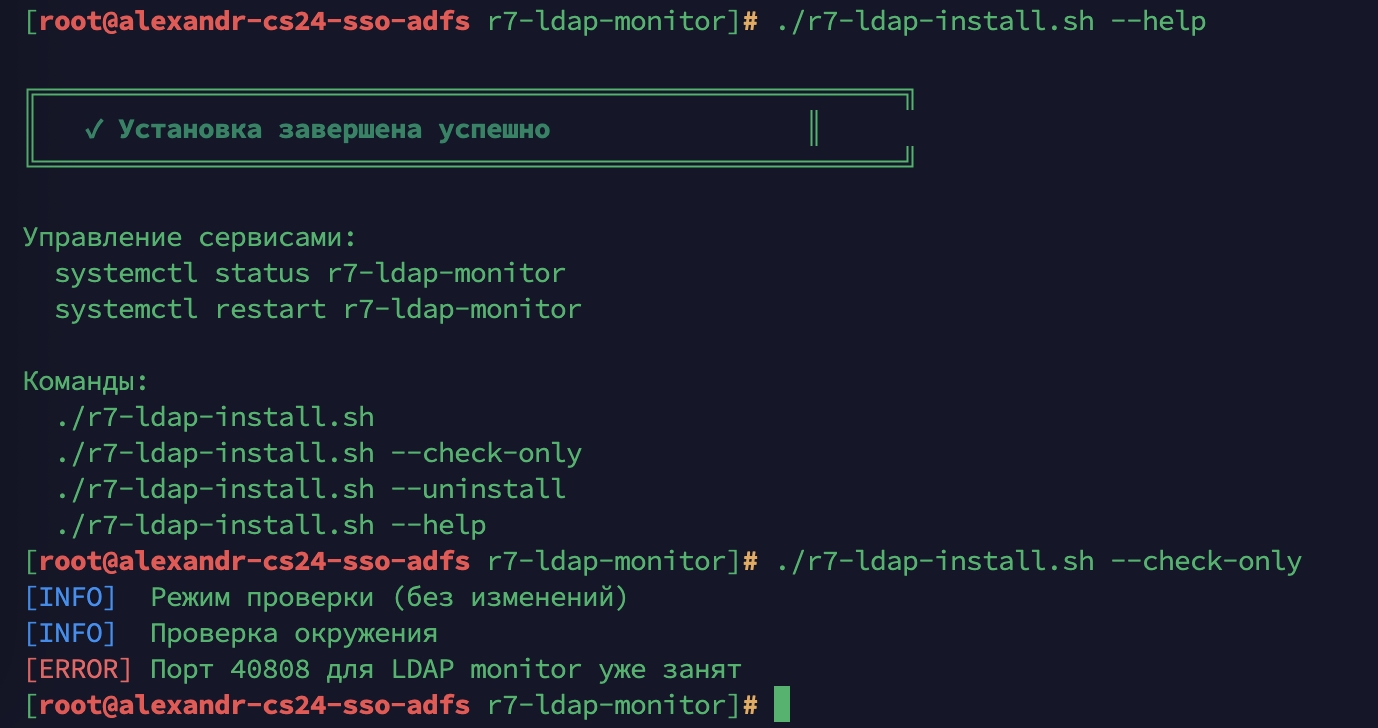
Task: Select the "systemctl status r7-ldap-monitor" line
Action: click(x=310, y=273)
